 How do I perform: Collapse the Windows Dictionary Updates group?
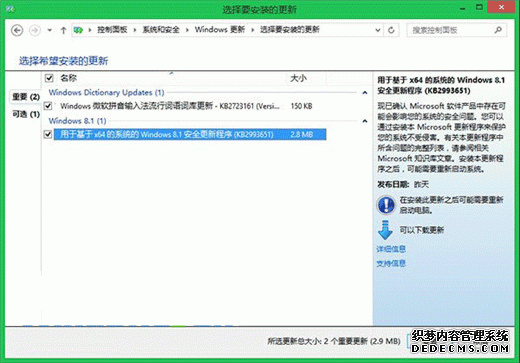click(365, 93)
